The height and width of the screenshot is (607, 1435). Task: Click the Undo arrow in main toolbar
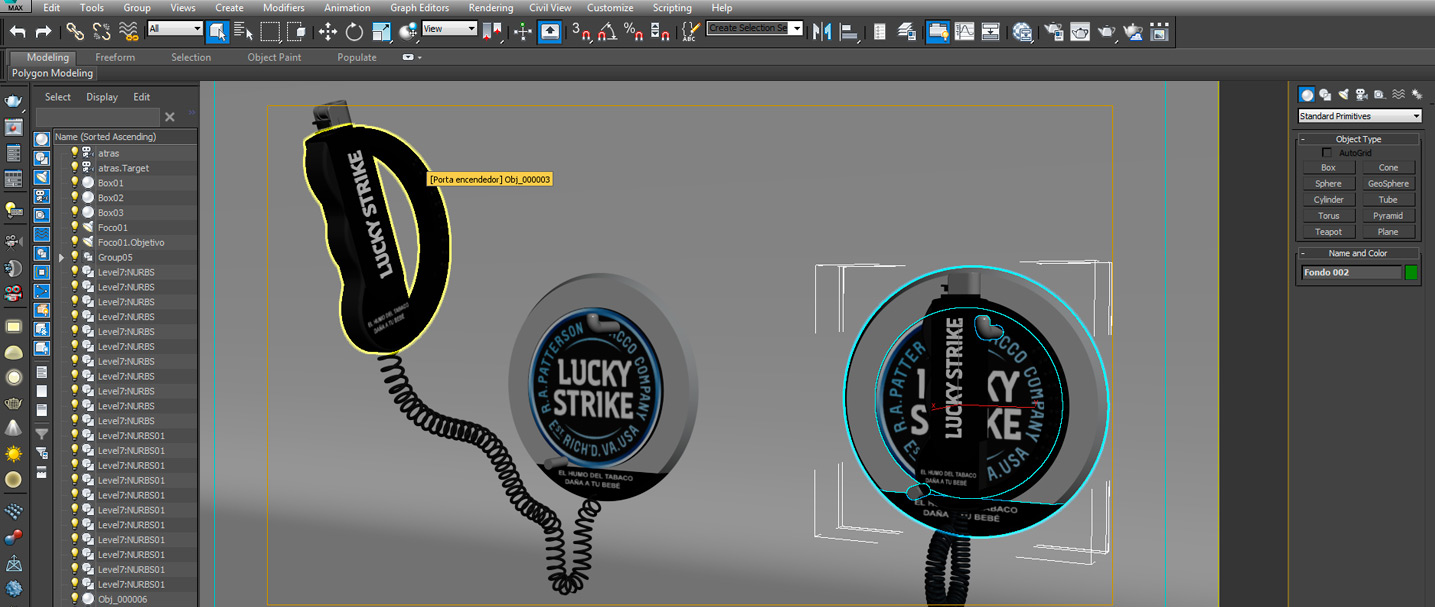point(17,32)
